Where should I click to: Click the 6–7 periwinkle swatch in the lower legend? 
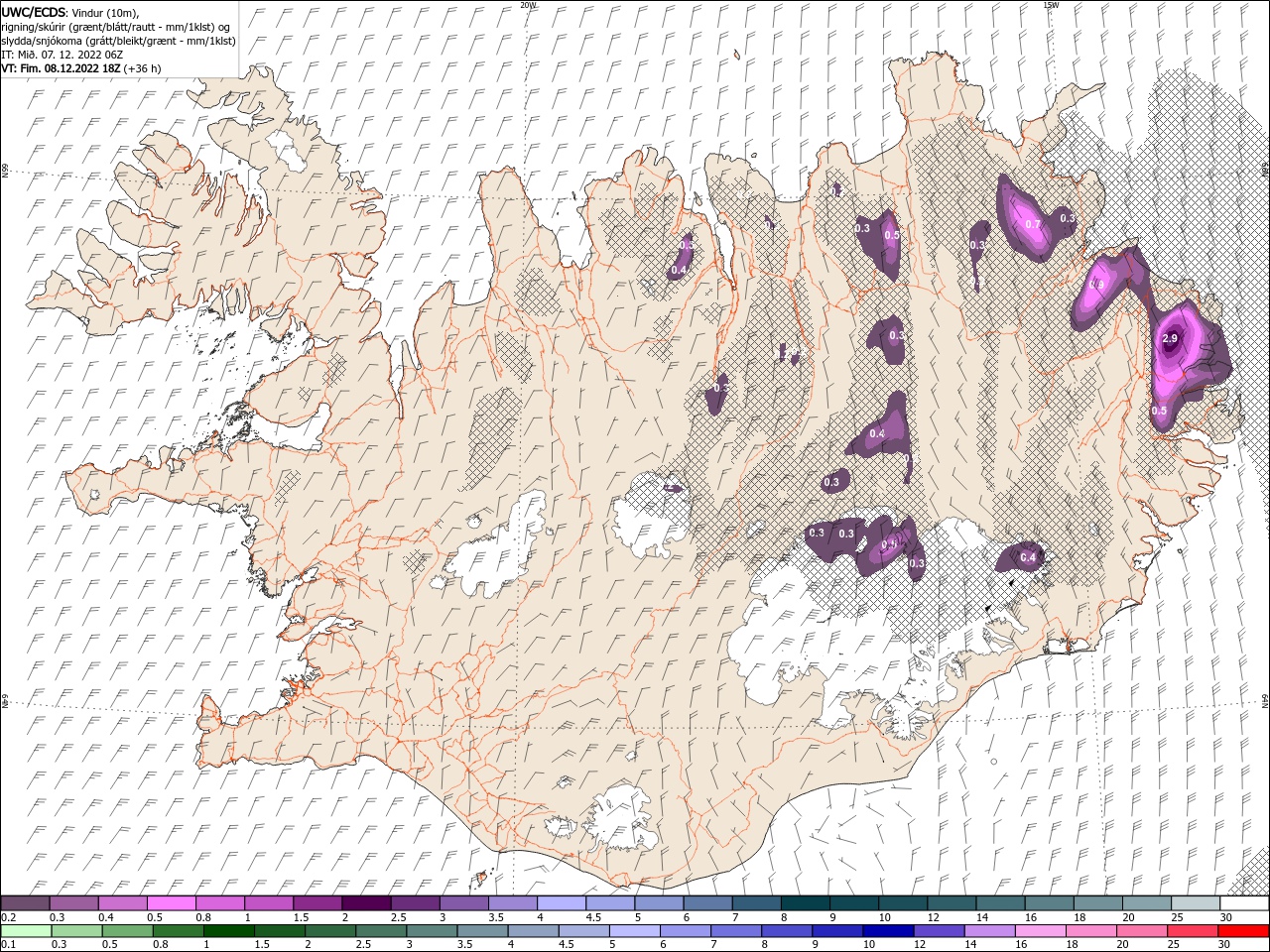[685, 931]
